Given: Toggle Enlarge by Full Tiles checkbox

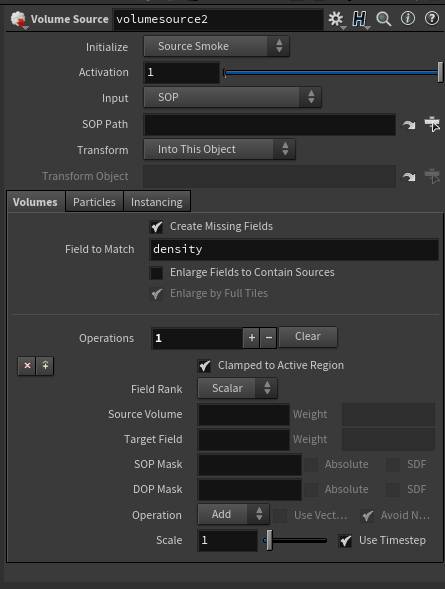Looking at the screenshot, I should (x=156, y=293).
